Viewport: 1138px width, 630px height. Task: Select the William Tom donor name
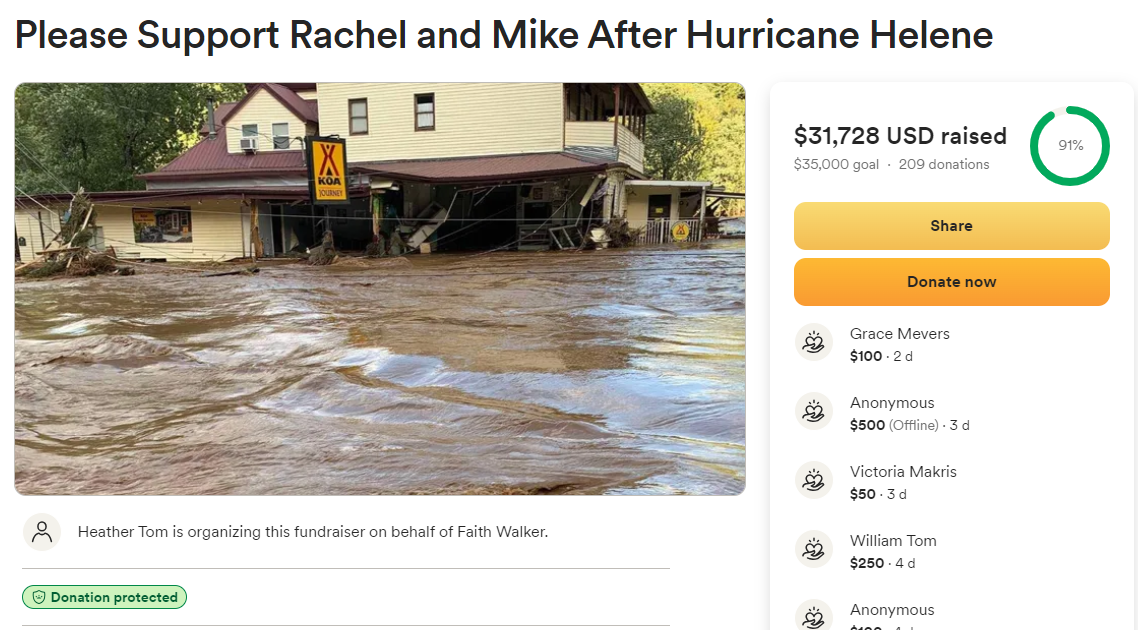click(893, 541)
